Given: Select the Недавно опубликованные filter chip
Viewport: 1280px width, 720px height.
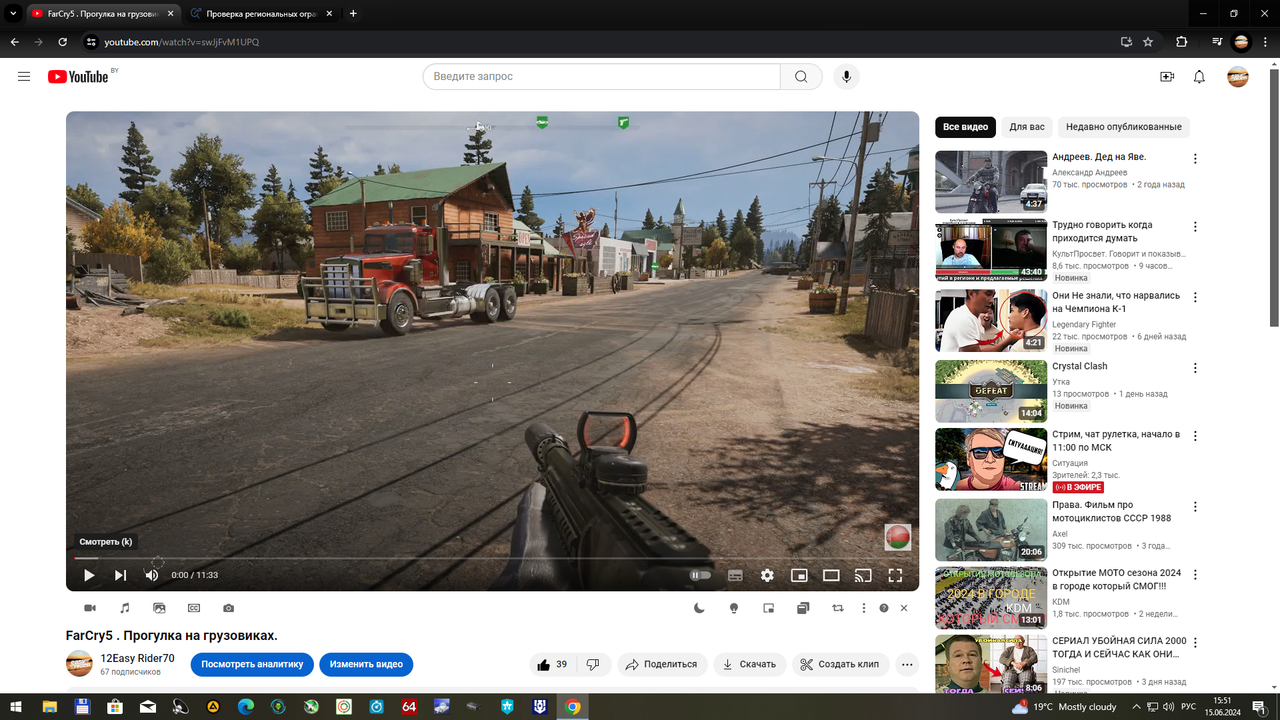Looking at the screenshot, I should pyautogui.click(x=1124, y=127).
